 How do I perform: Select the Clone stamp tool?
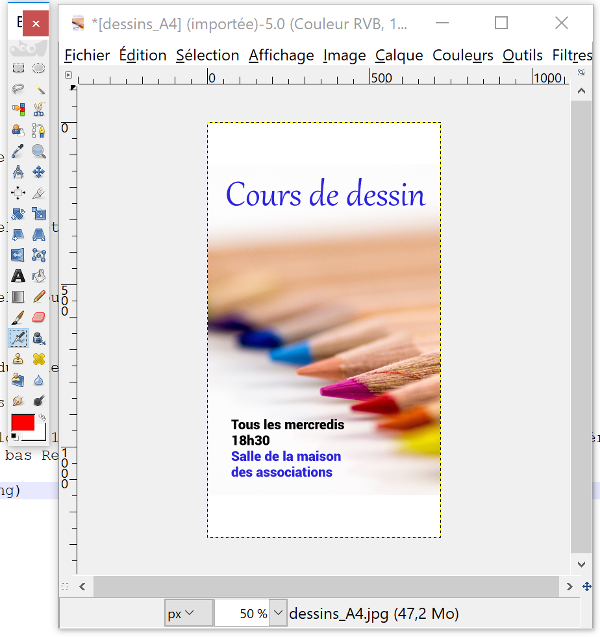pos(18,359)
